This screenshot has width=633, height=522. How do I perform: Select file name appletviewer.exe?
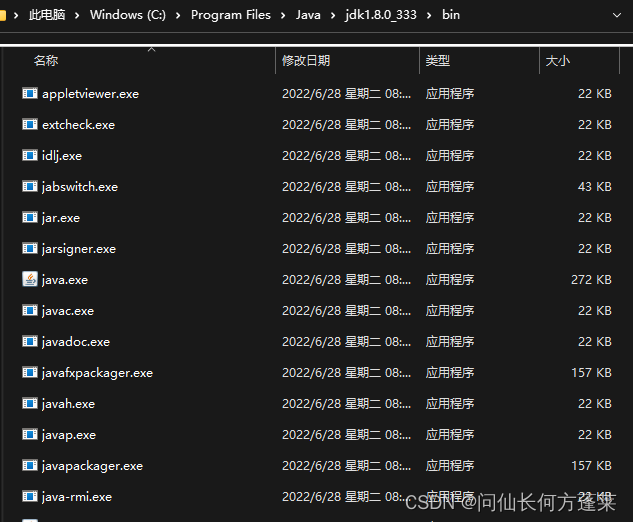[x=90, y=94]
